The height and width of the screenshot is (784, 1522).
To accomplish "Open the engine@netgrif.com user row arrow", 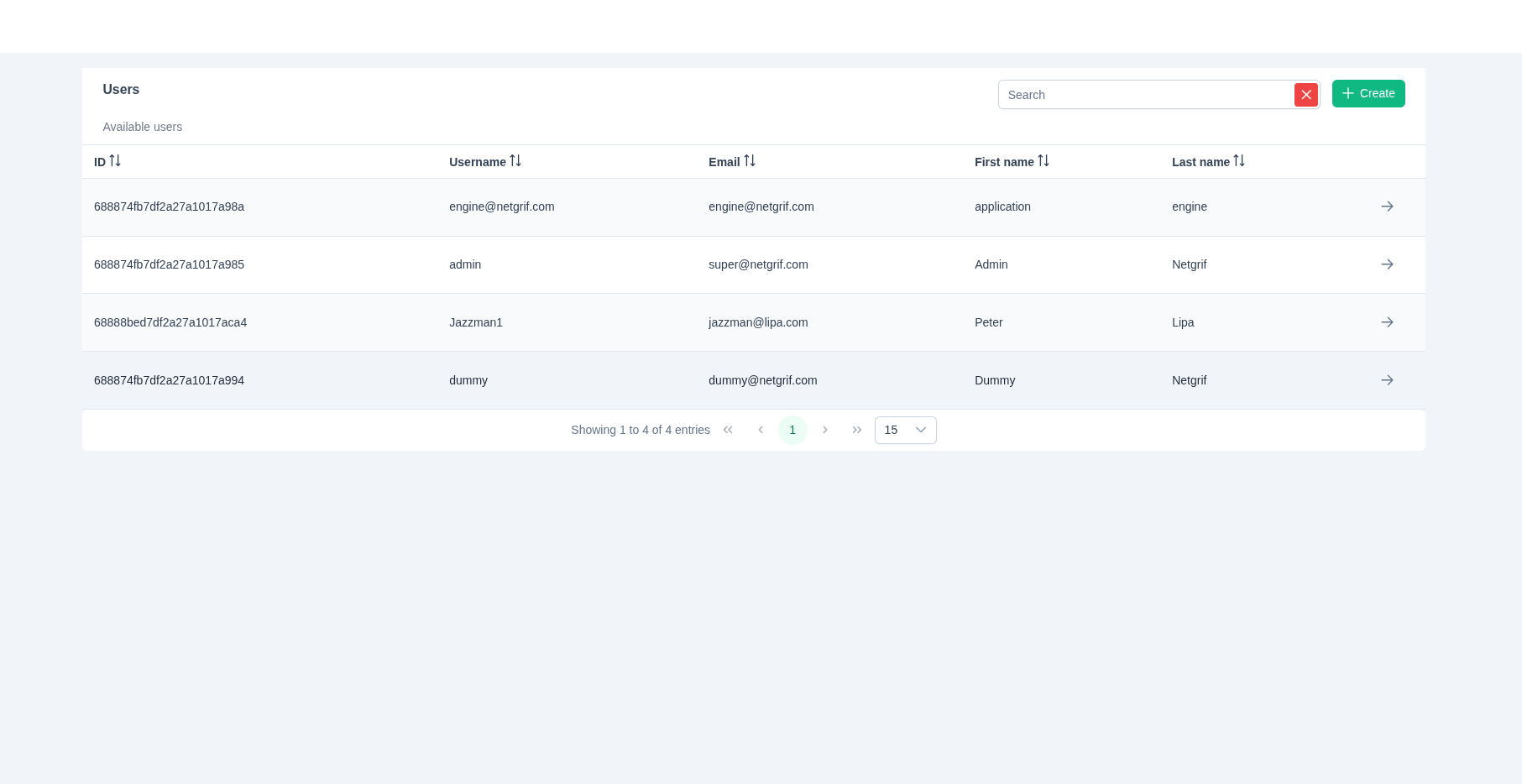I will click(1387, 206).
